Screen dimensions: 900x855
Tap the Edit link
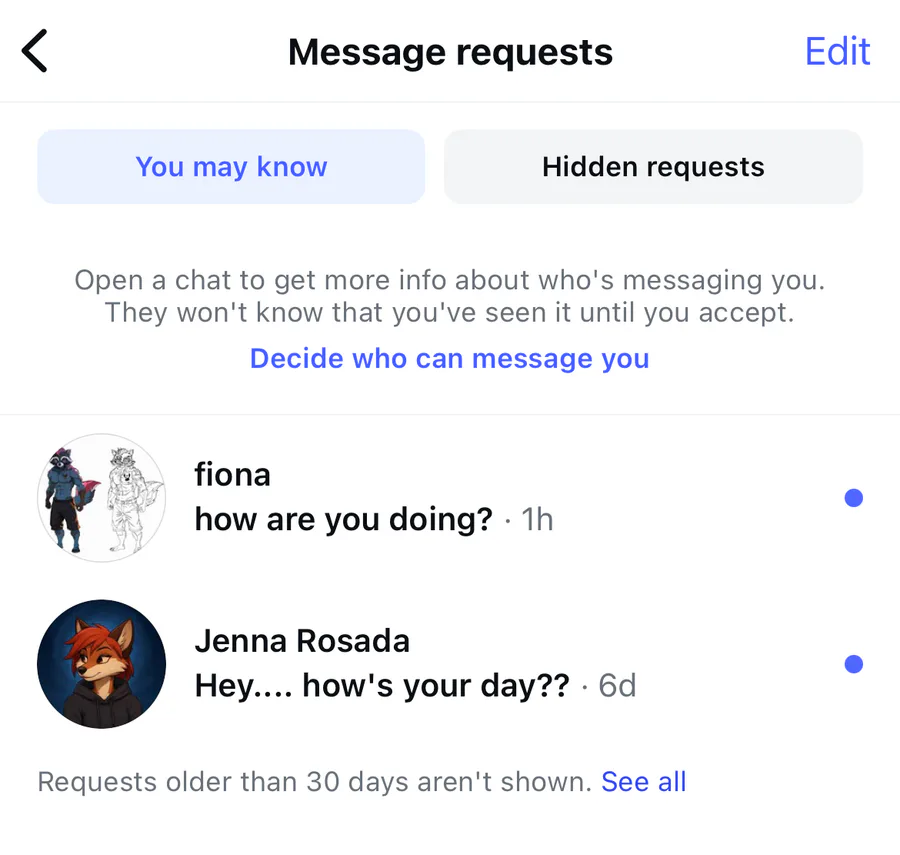pos(837,52)
